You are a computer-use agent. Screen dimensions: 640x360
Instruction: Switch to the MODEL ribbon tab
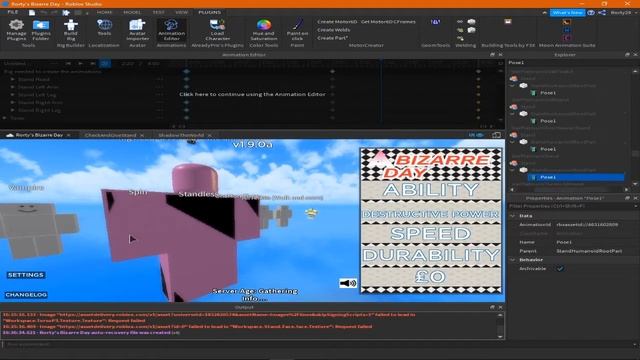(132, 12)
